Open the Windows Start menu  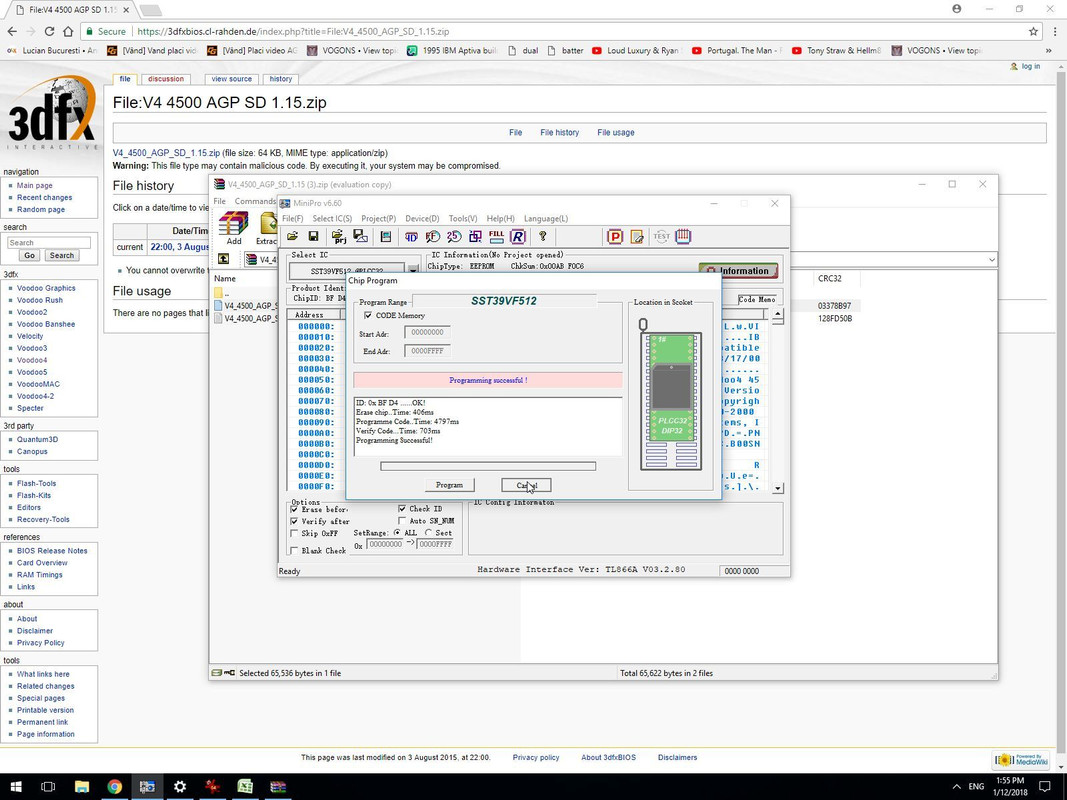pyautogui.click(x=15, y=786)
